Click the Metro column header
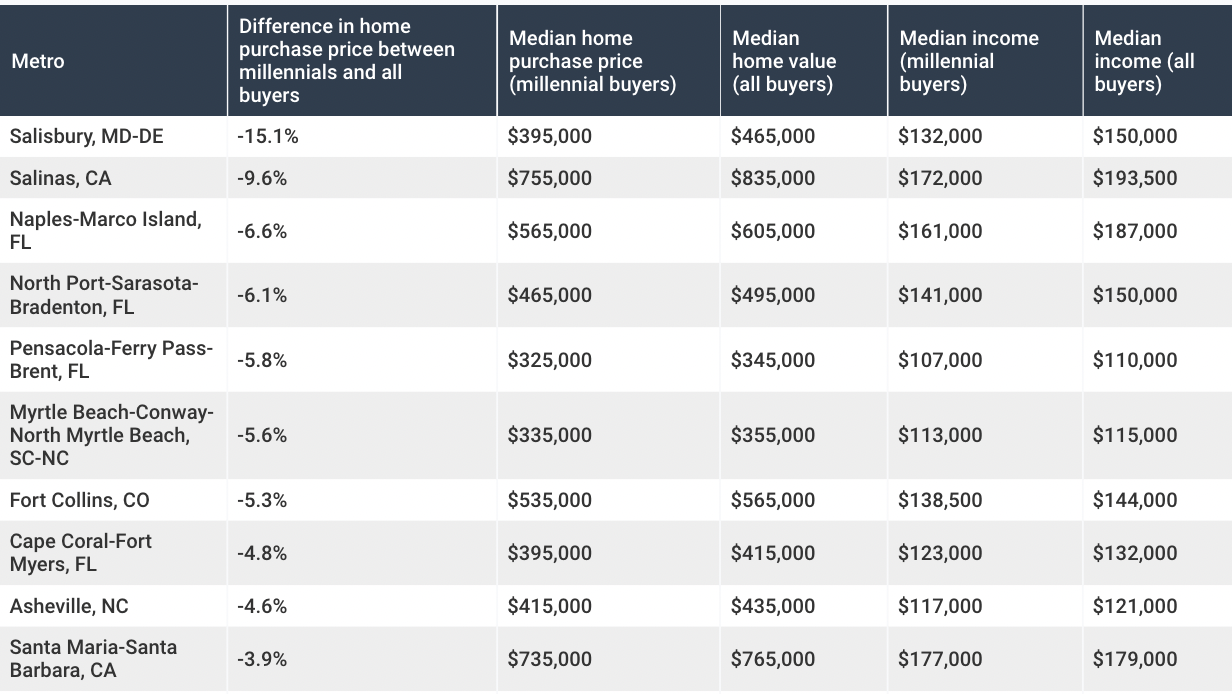This screenshot has width=1232, height=694. pos(37,61)
